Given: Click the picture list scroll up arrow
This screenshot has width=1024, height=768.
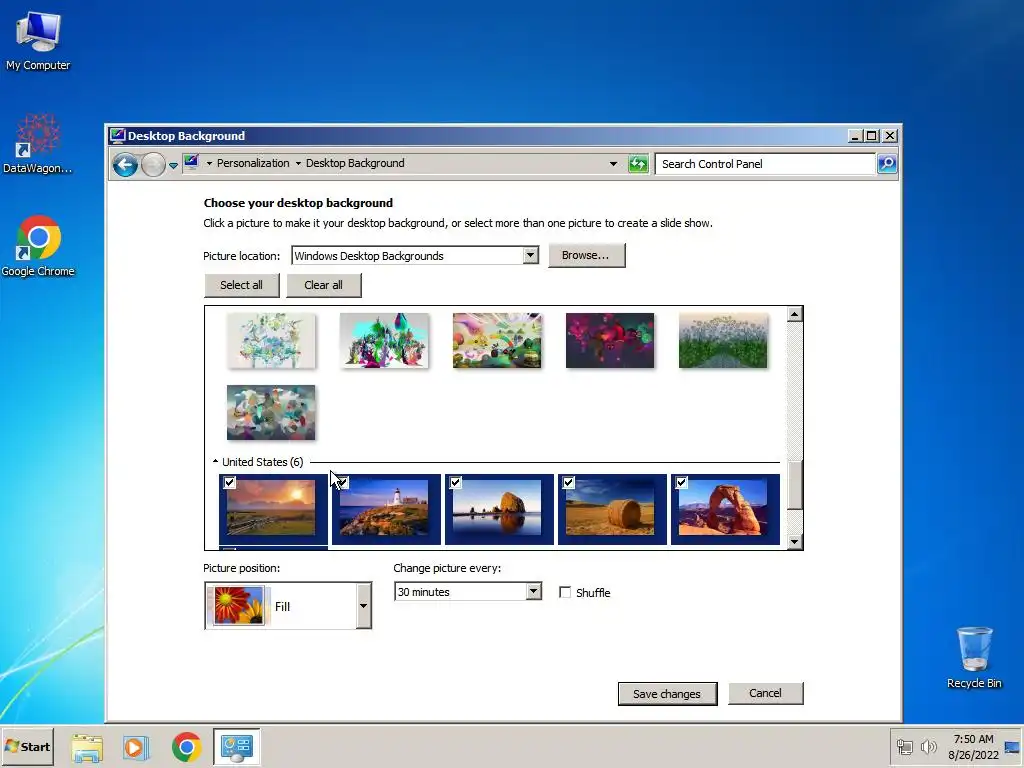Looking at the screenshot, I should click(x=794, y=314).
